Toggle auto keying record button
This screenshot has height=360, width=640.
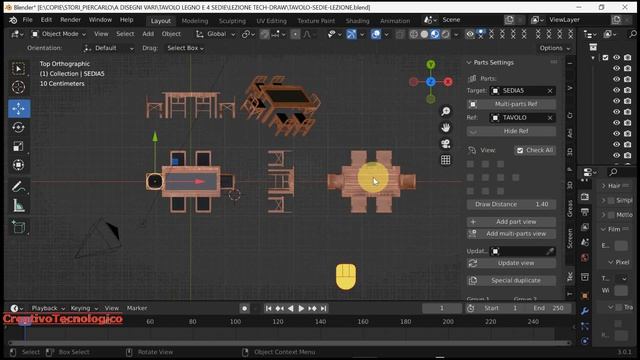[x=244, y=309]
